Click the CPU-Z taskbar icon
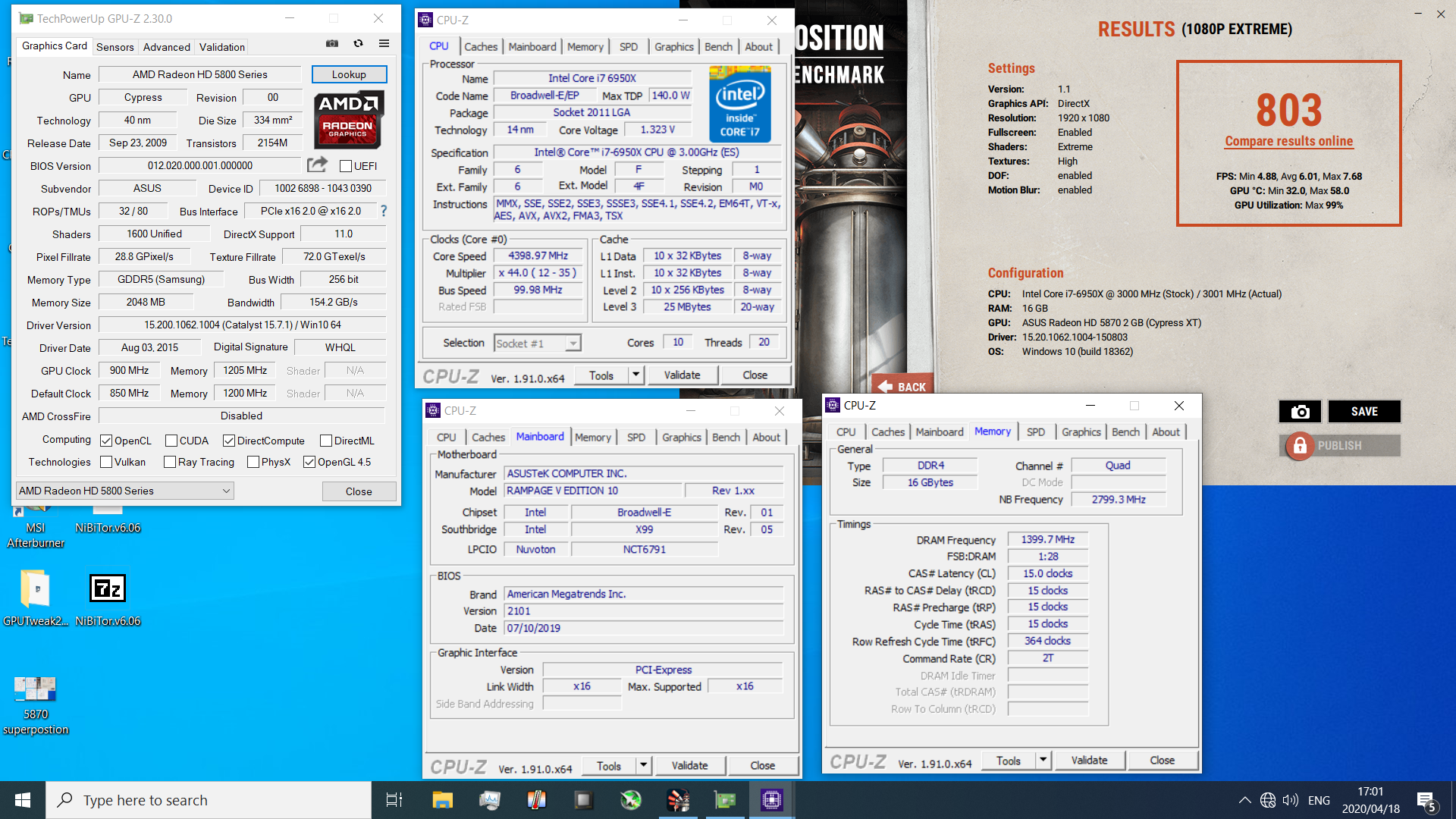1456x819 pixels. [772, 800]
